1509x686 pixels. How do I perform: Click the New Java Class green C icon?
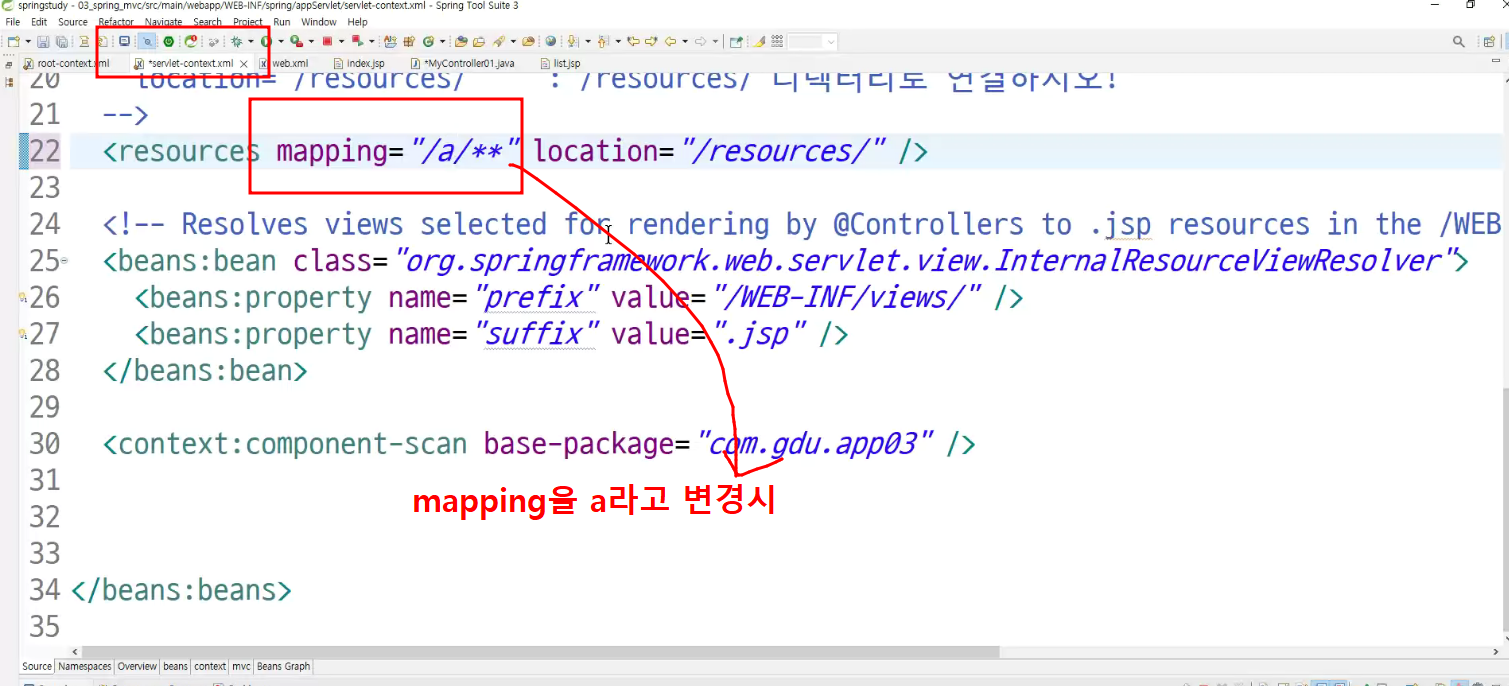coord(428,41)
